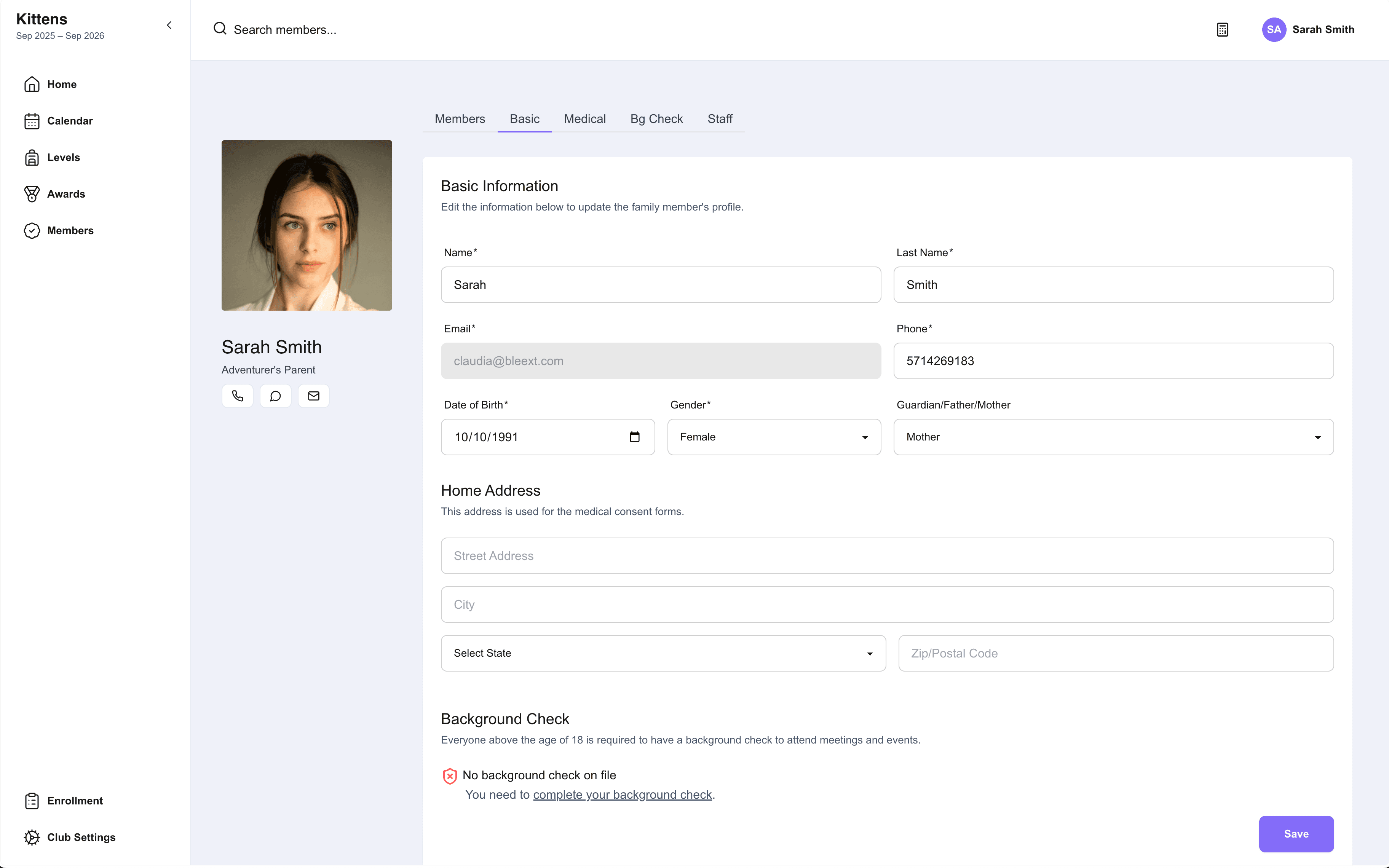Switch to the Members tab

click(x=460, y=119)
